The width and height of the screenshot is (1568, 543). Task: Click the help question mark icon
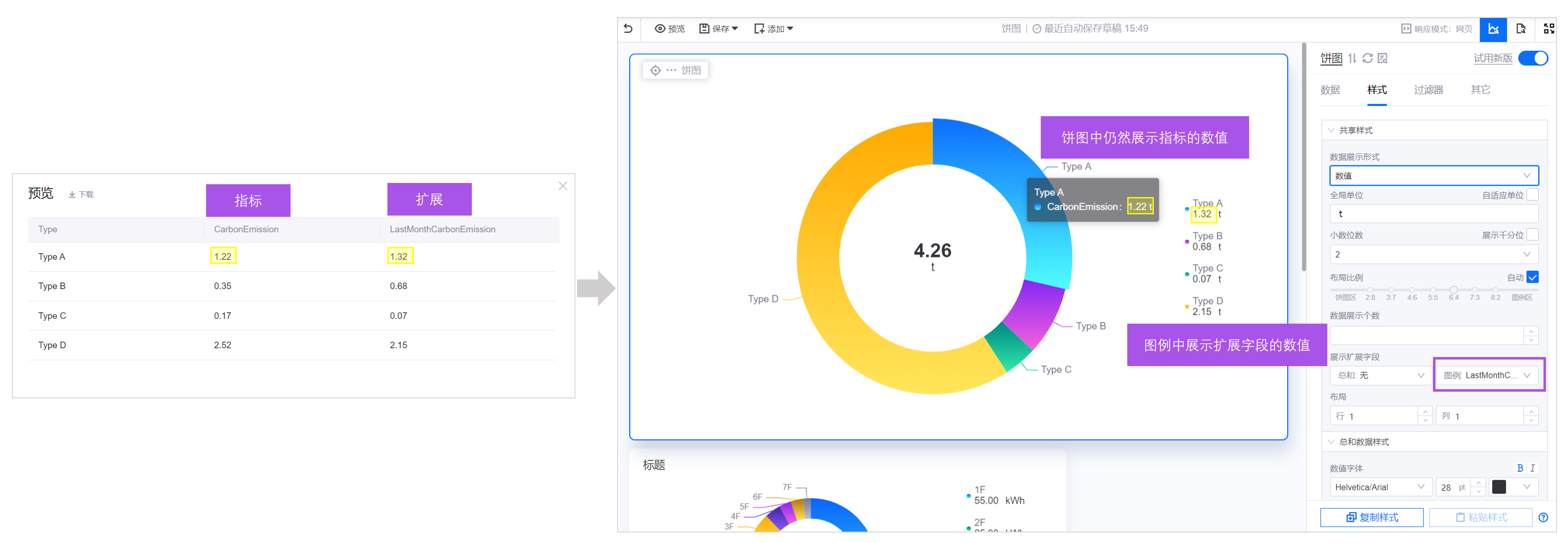pos(1543,517)
